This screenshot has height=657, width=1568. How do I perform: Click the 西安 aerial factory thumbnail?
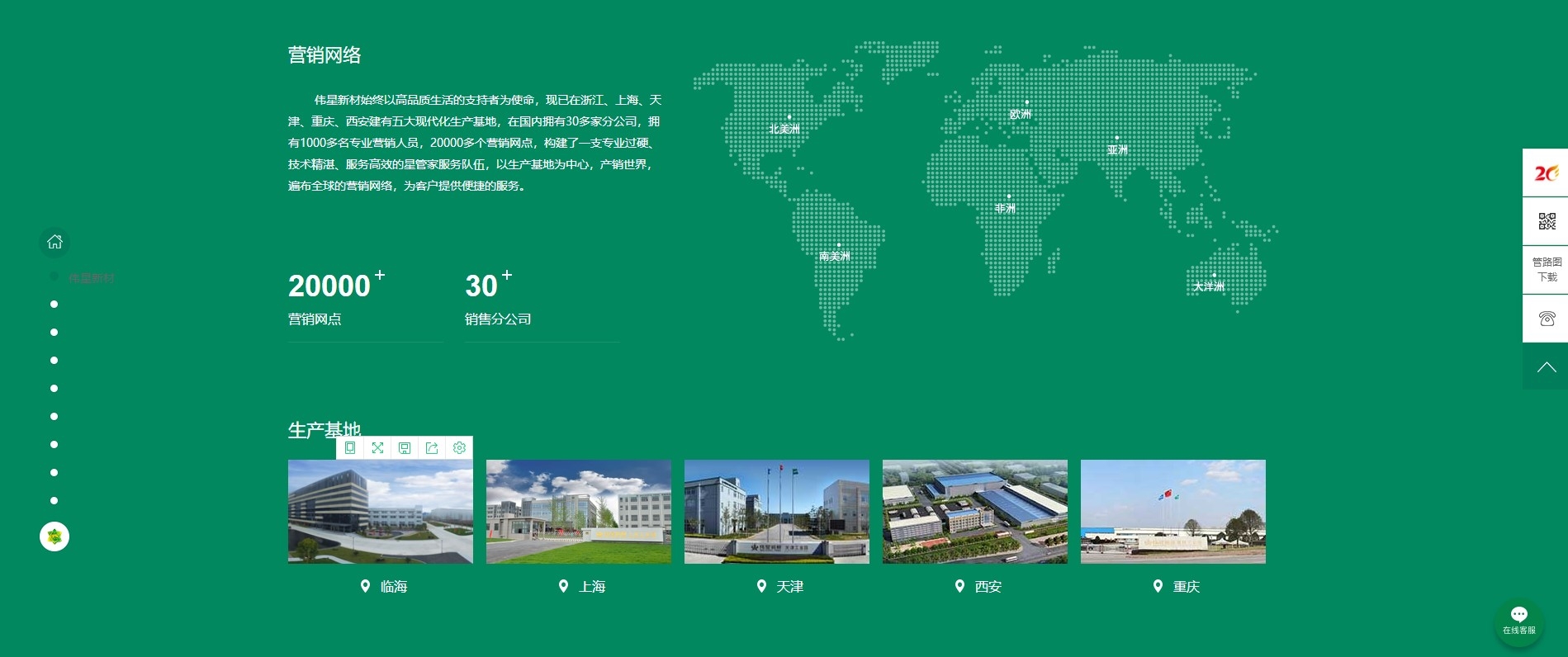pyautogui.click(x=975, y=512)
